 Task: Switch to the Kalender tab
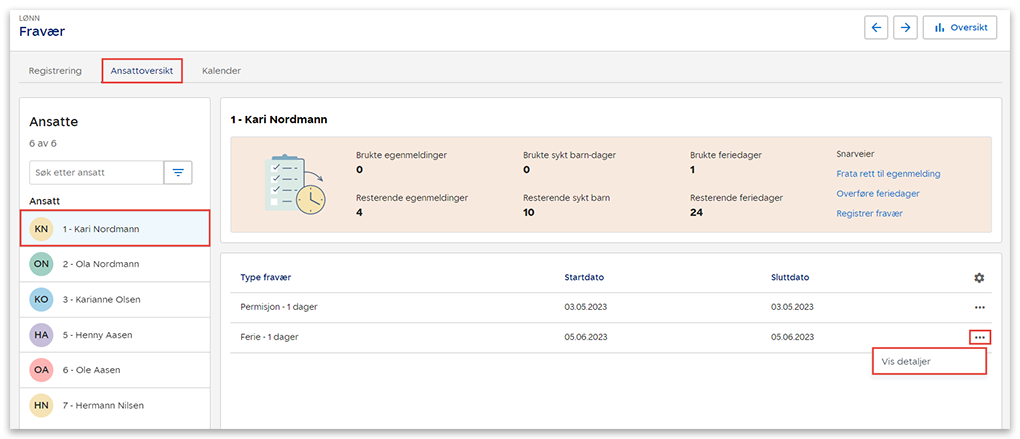coord(221,71)
